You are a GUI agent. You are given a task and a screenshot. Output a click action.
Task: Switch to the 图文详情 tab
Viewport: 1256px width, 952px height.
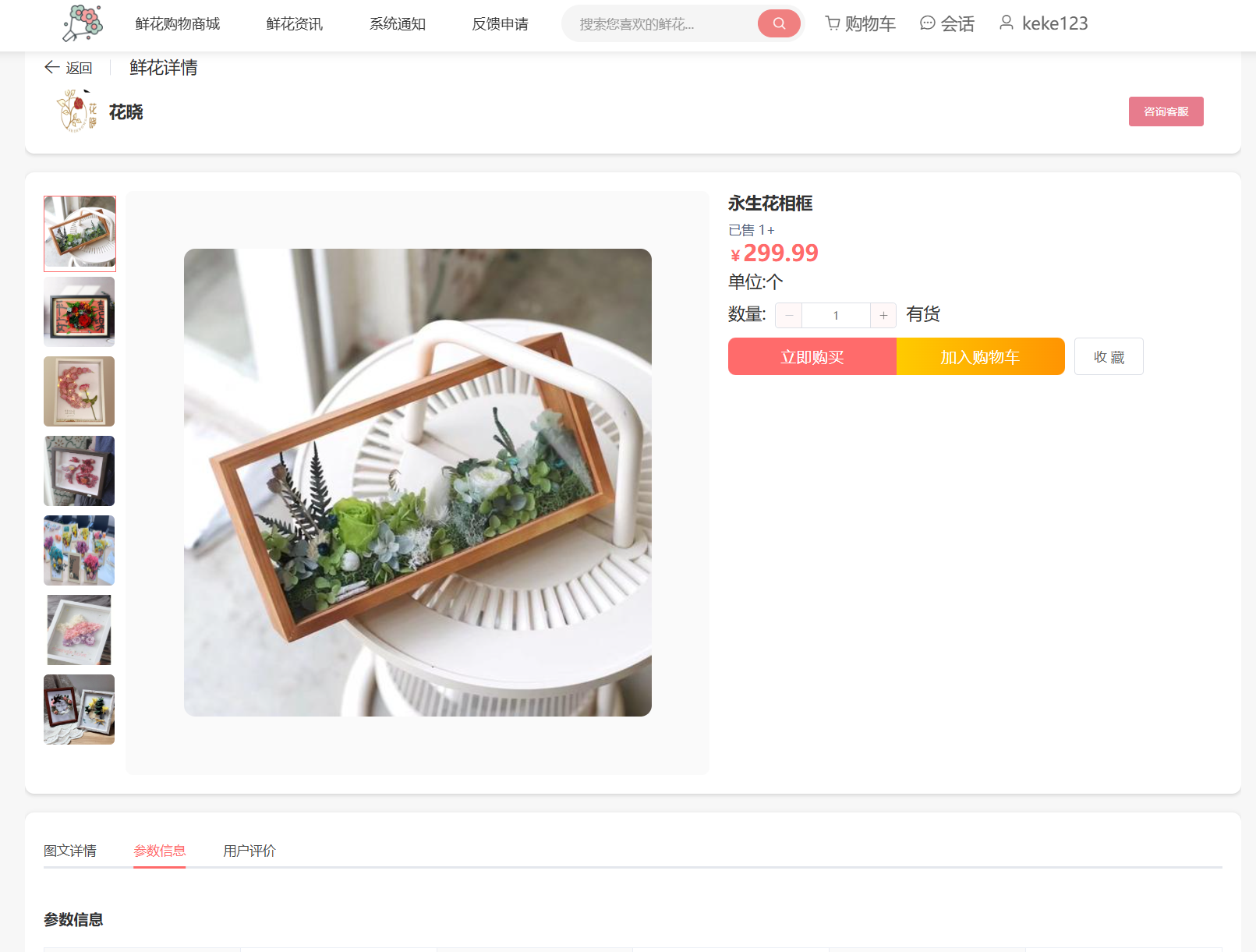pyautogui.click(x=70, y=851)
